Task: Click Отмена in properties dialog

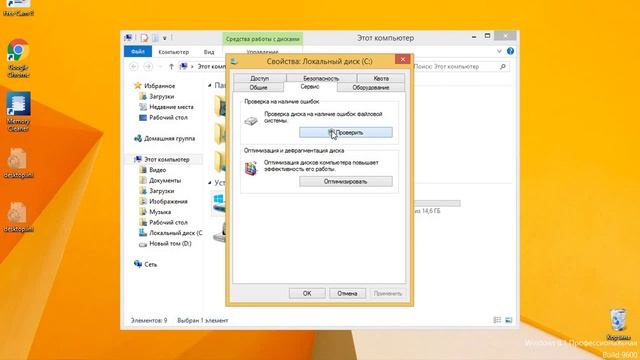Action: point(347,293)
